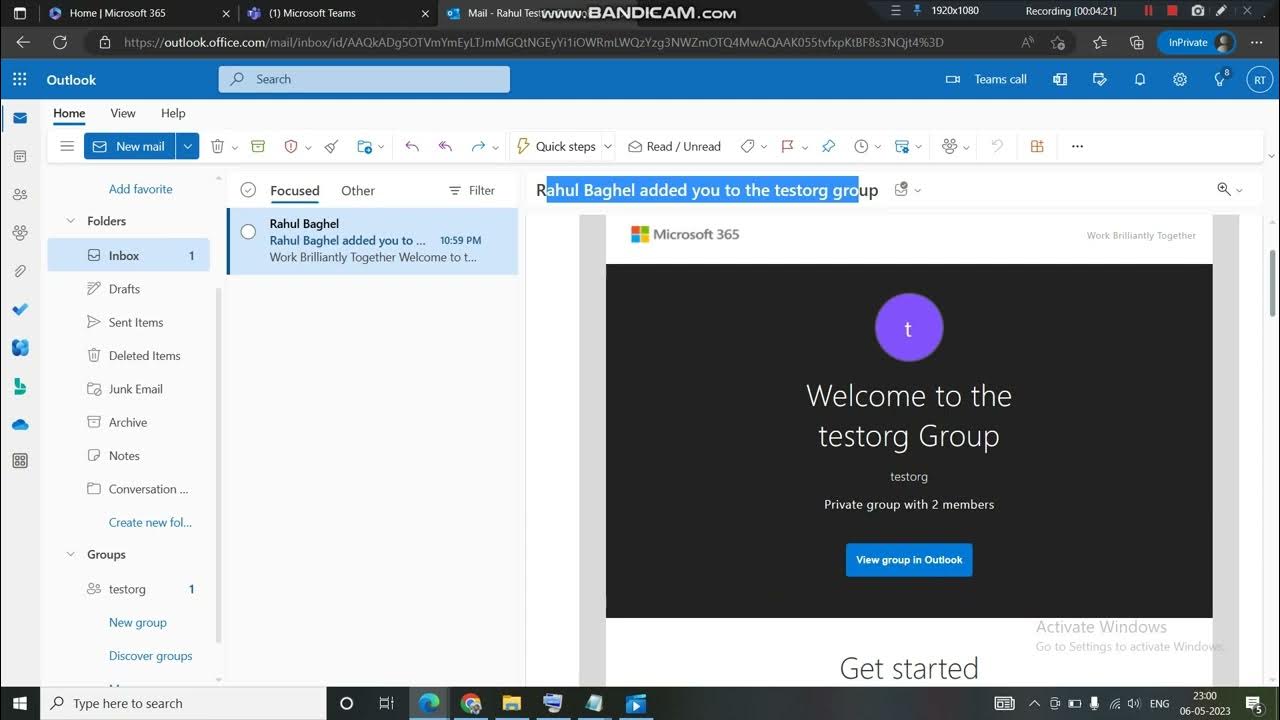
Task: Click the New group link
Action: click(138, 622)
